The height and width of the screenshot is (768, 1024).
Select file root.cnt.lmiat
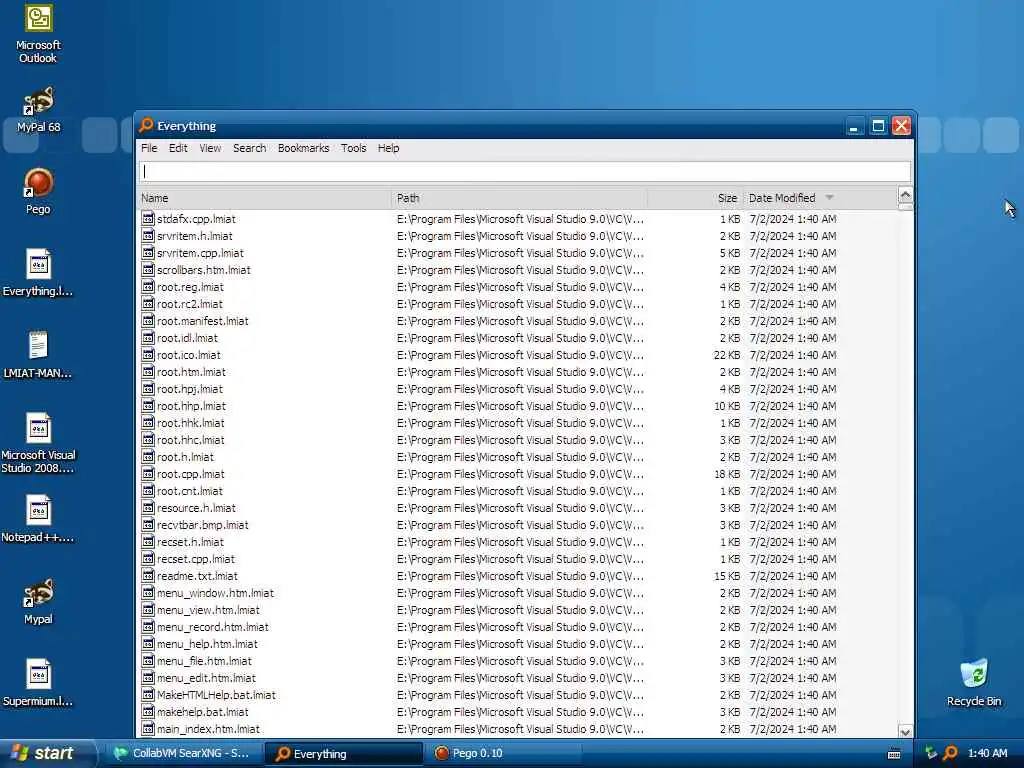click(x=189, y=490)
